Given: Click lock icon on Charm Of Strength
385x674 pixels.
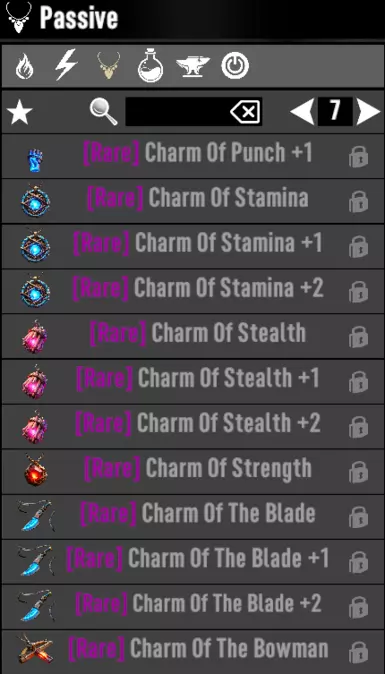Looking at the screenshot, I should point(358,472).
